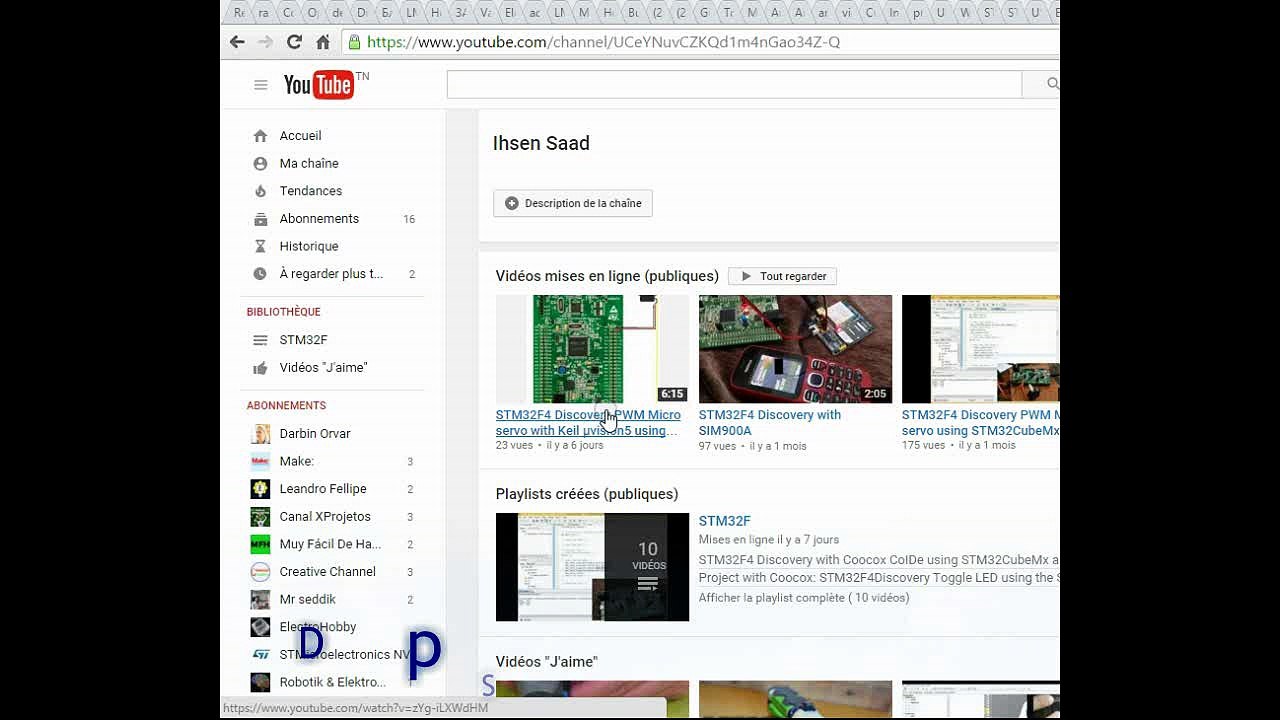Click the Vidéos "J'aime" thumbs-up icon

point(260,368)
